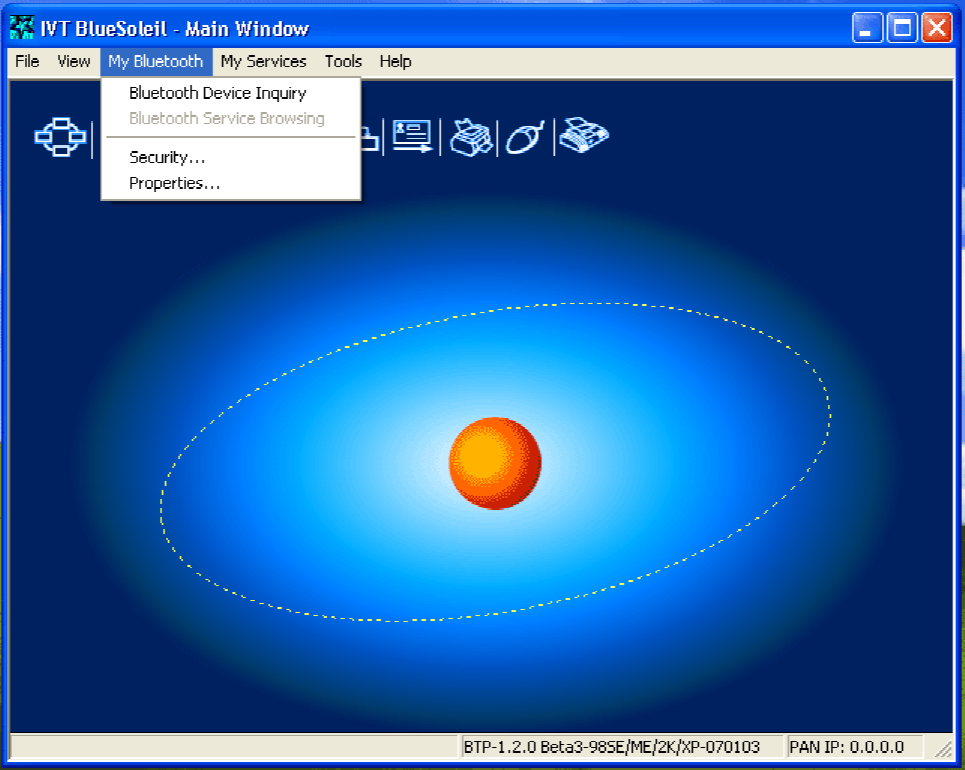
Task: Minimize the BlueSoleil main window
Action: tap(867, 28)
